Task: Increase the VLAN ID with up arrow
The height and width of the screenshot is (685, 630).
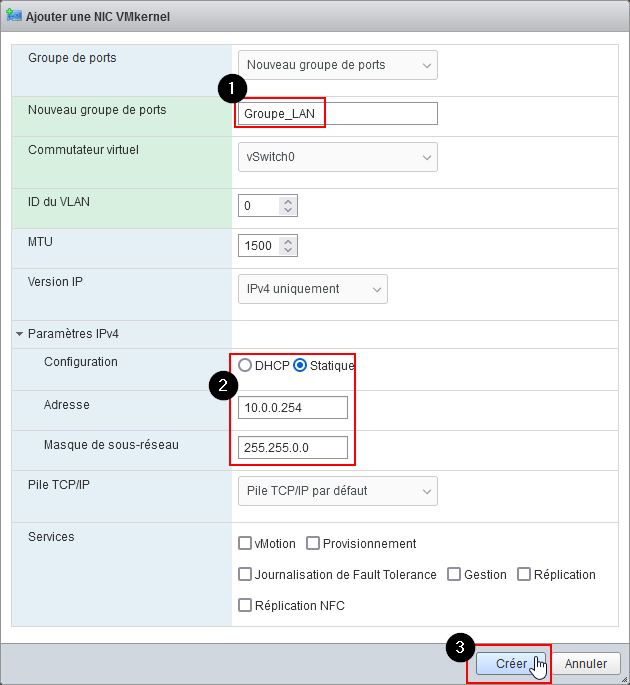Action: pos(287,201)
